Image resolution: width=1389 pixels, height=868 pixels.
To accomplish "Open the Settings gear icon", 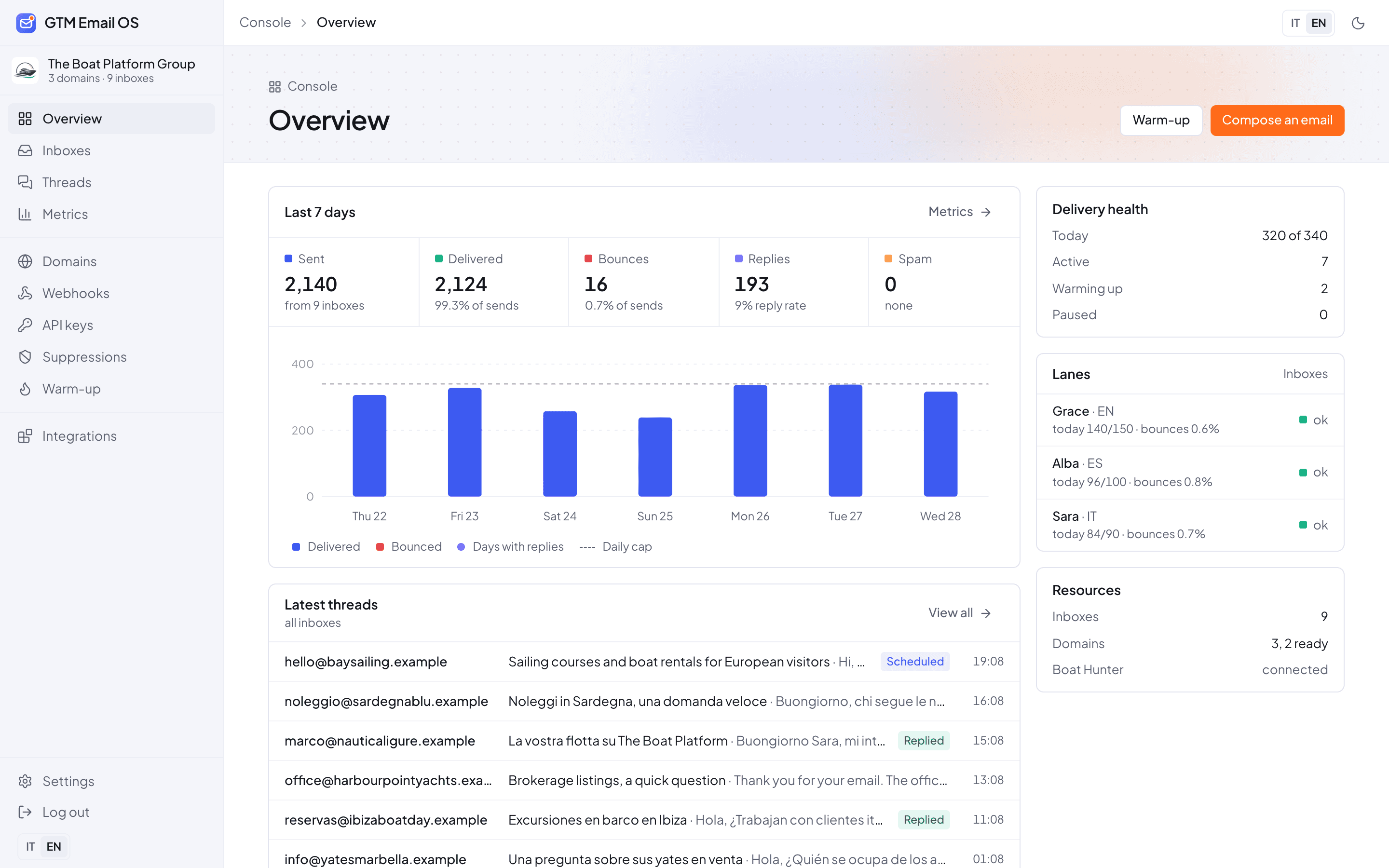I will (x=25, y=781).
